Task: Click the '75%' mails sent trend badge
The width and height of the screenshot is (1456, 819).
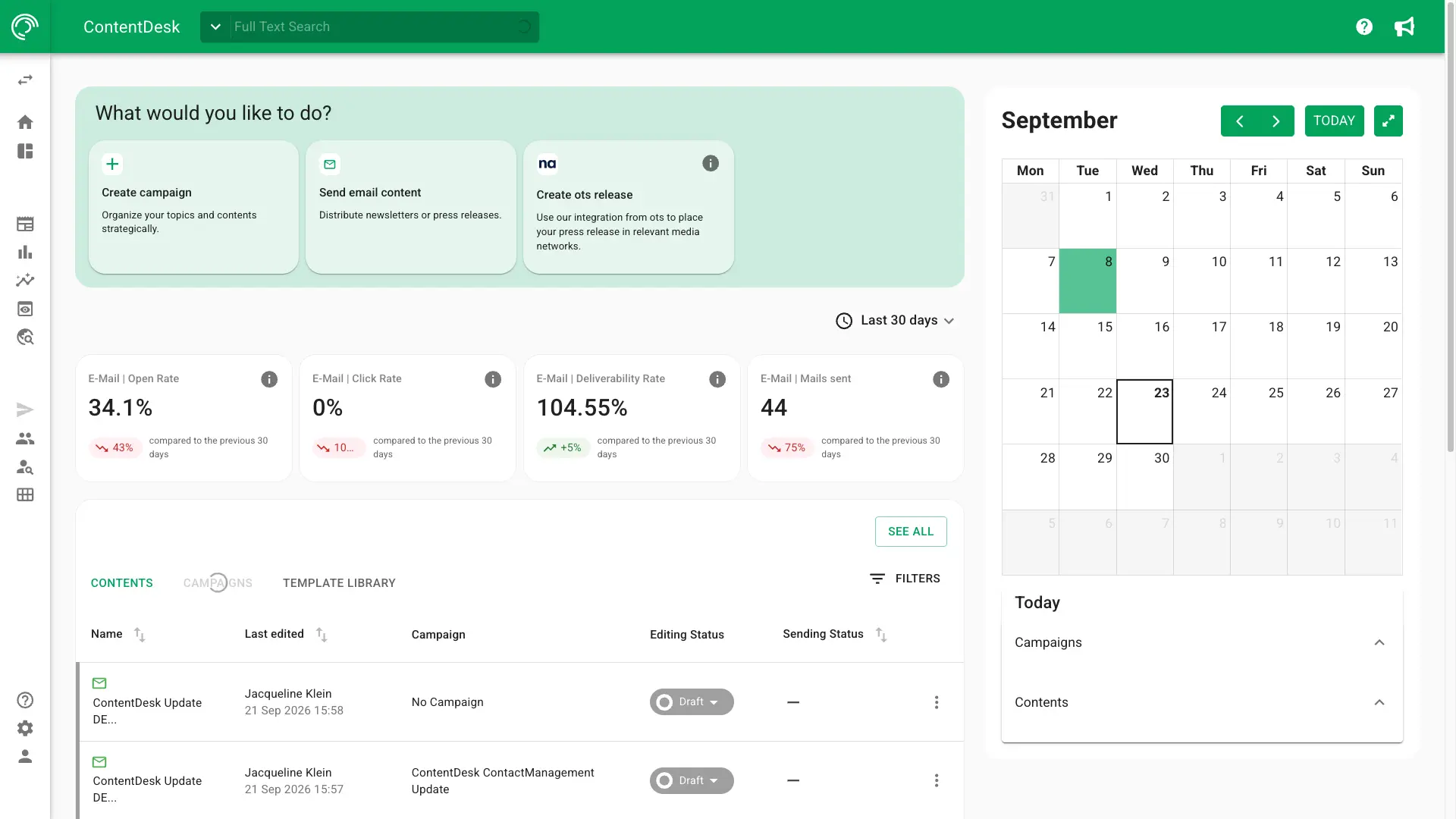Action: click(787, 448)
